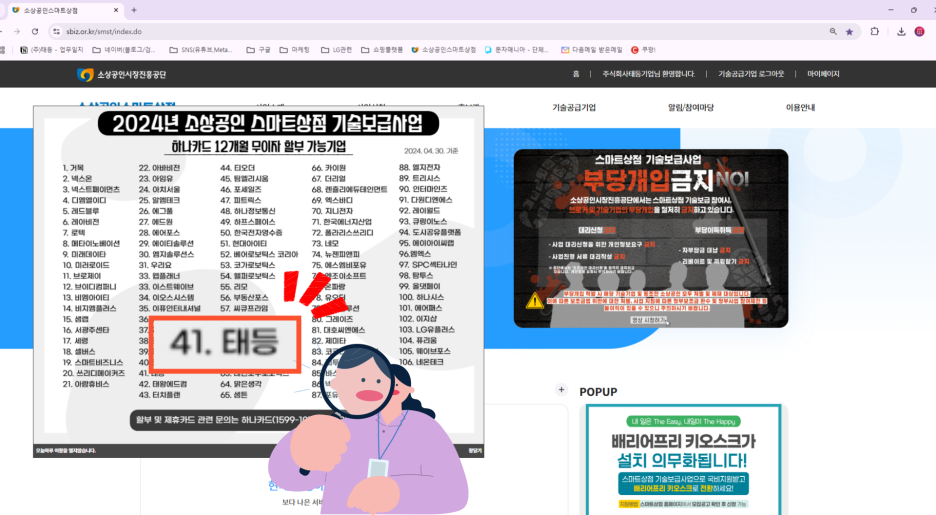
Task: Expand the 구글 bookmark folder
Action: click(x=258, y=50)
